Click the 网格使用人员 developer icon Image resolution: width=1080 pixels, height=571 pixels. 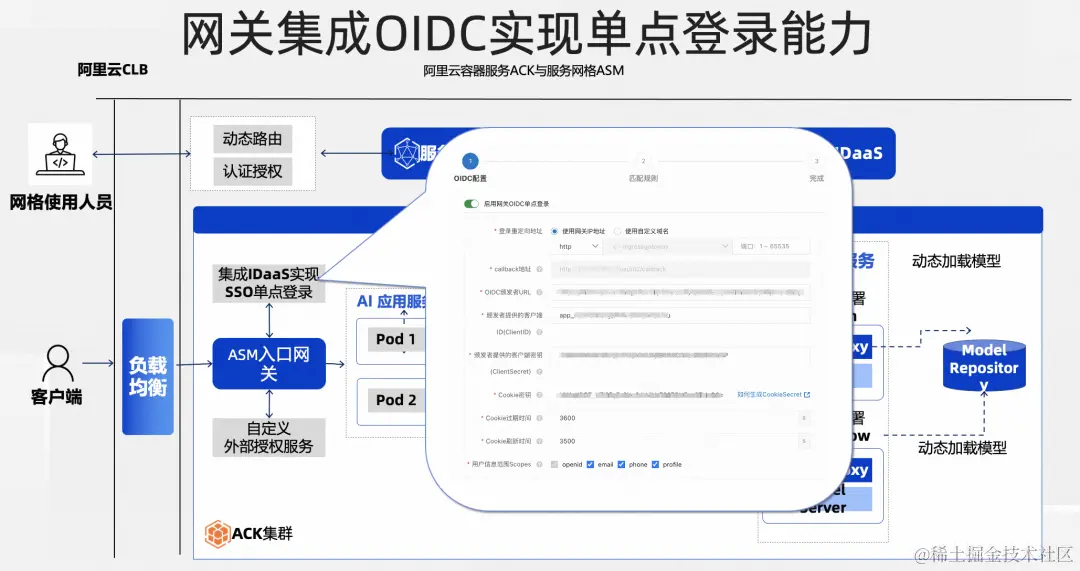click(x=60, y=154)
